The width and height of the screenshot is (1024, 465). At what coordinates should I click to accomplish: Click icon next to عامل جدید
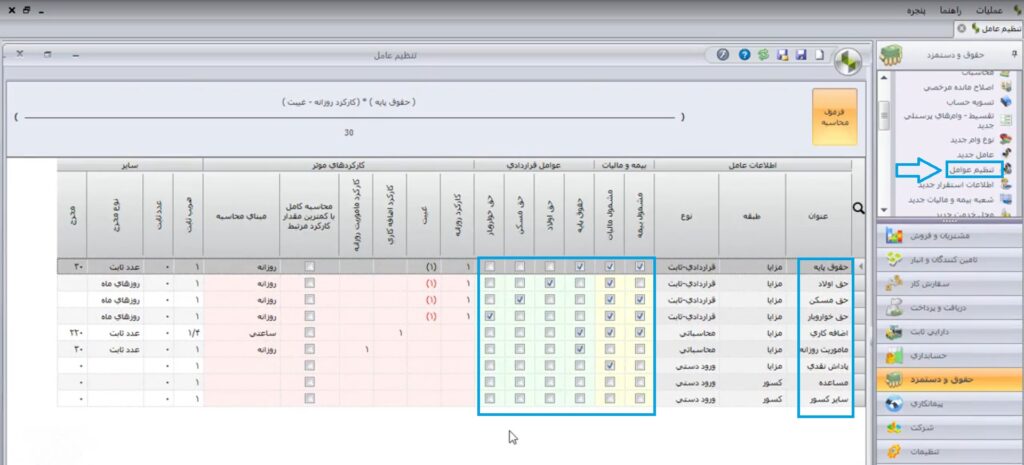click(1006, 154)
